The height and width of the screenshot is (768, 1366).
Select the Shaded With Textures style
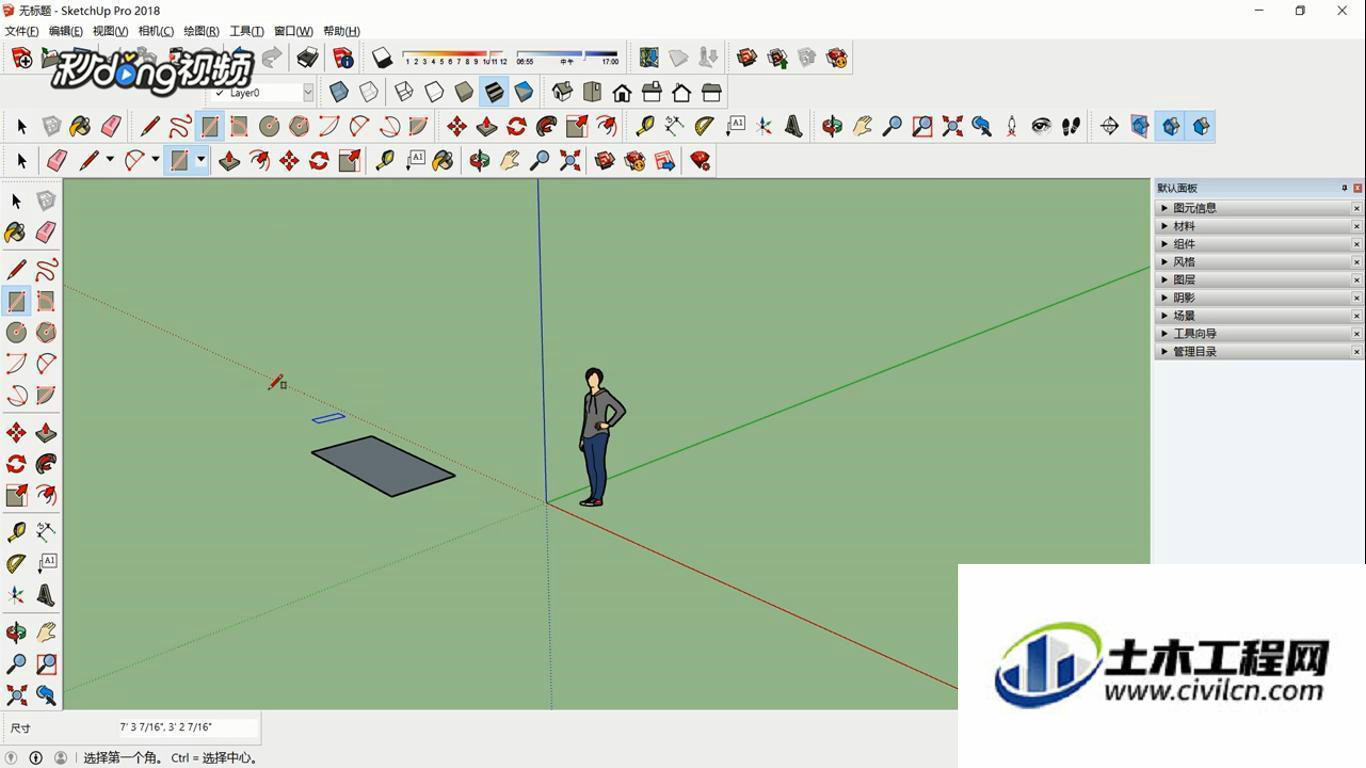[494, 92]
